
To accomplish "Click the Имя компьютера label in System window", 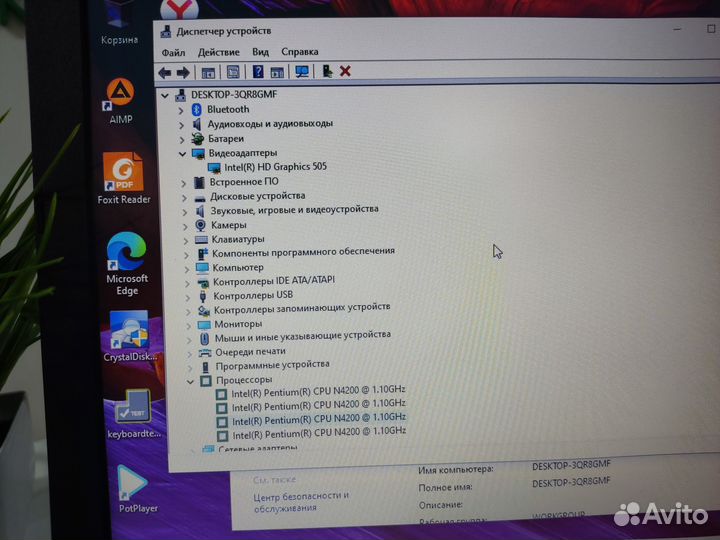I will pos(456,469).
